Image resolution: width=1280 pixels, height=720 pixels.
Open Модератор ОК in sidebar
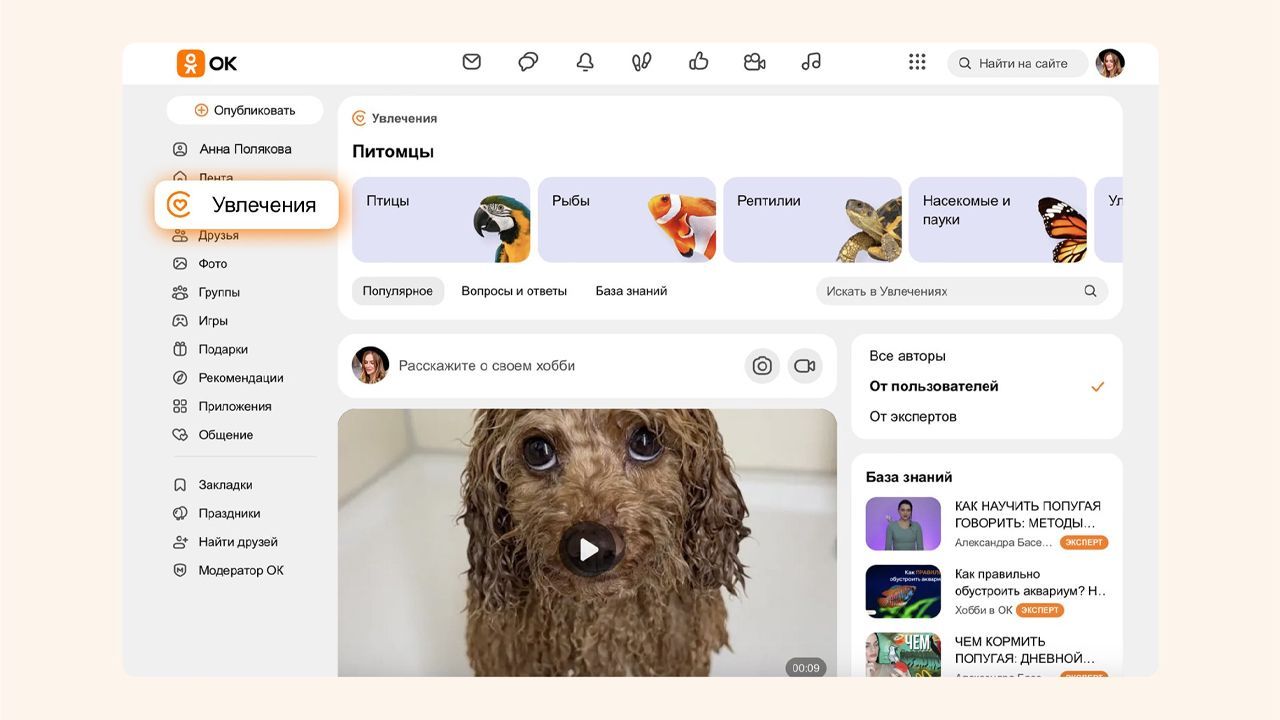(228, 570)
